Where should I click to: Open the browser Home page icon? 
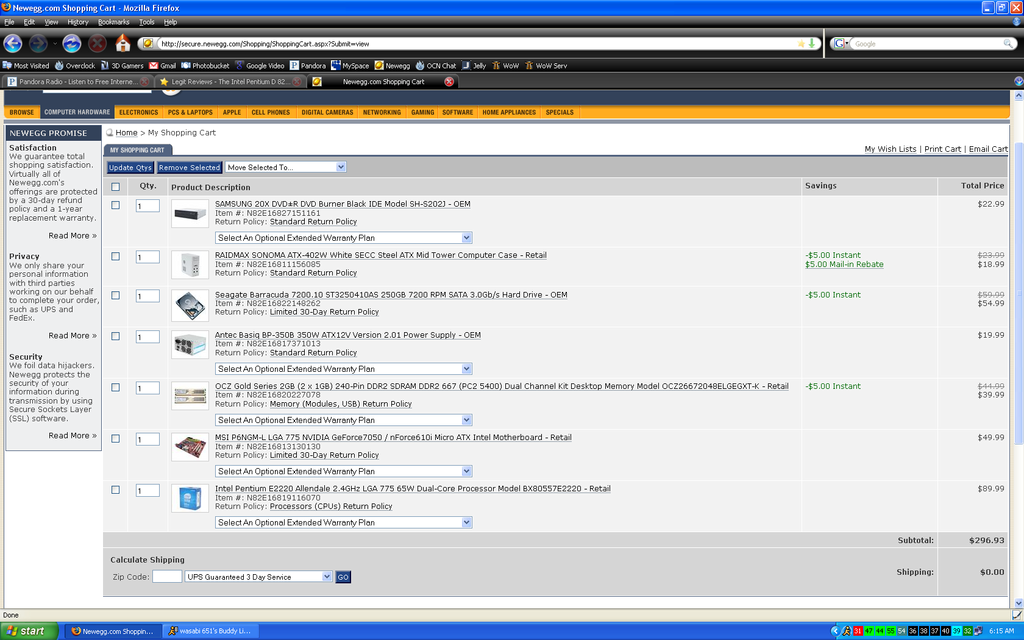[123, 44]
